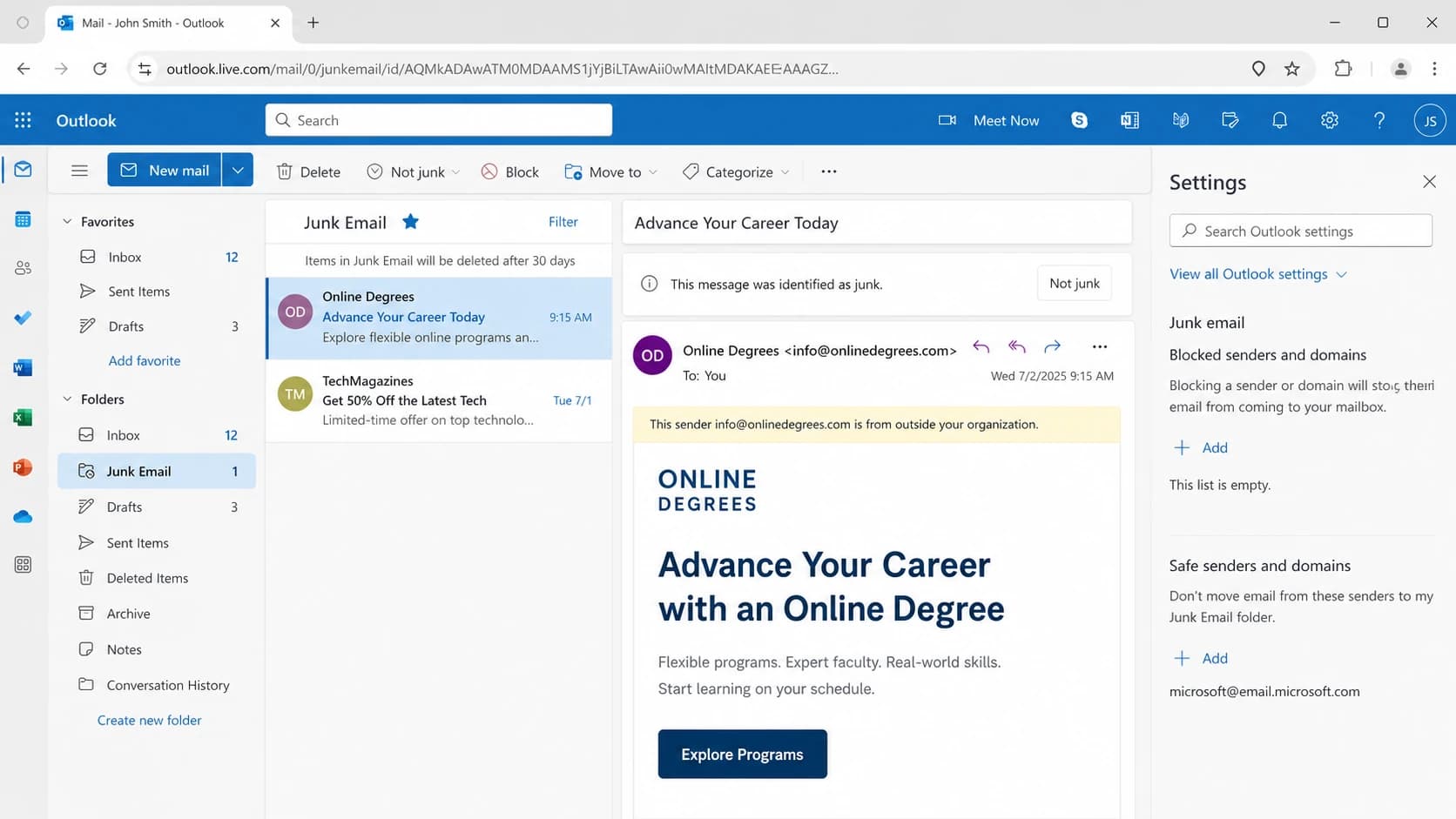
Task: Forward the Online Degrees email
Action: pyautogui.click(x=1053, y=346)
